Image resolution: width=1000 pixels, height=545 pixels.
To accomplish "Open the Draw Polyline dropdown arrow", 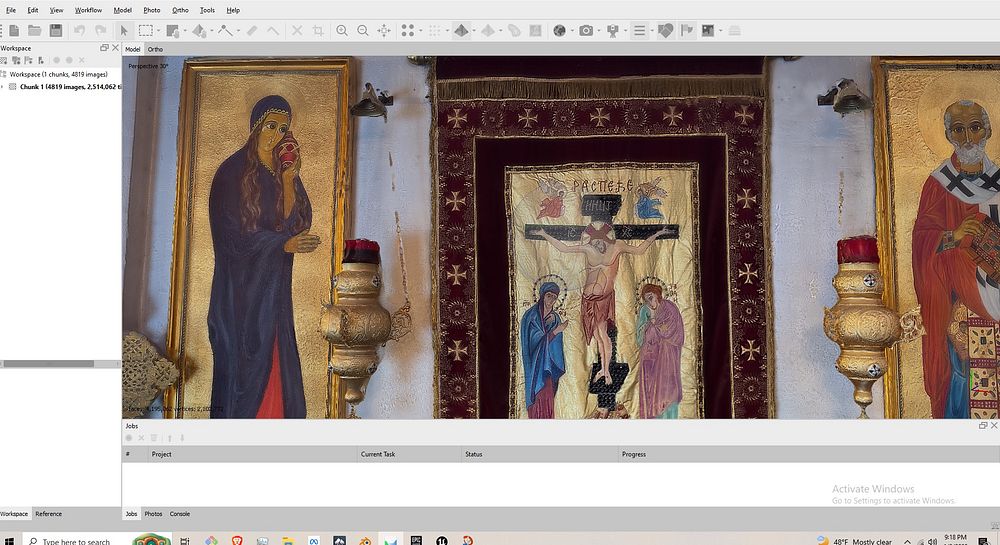I will (239, 31).
